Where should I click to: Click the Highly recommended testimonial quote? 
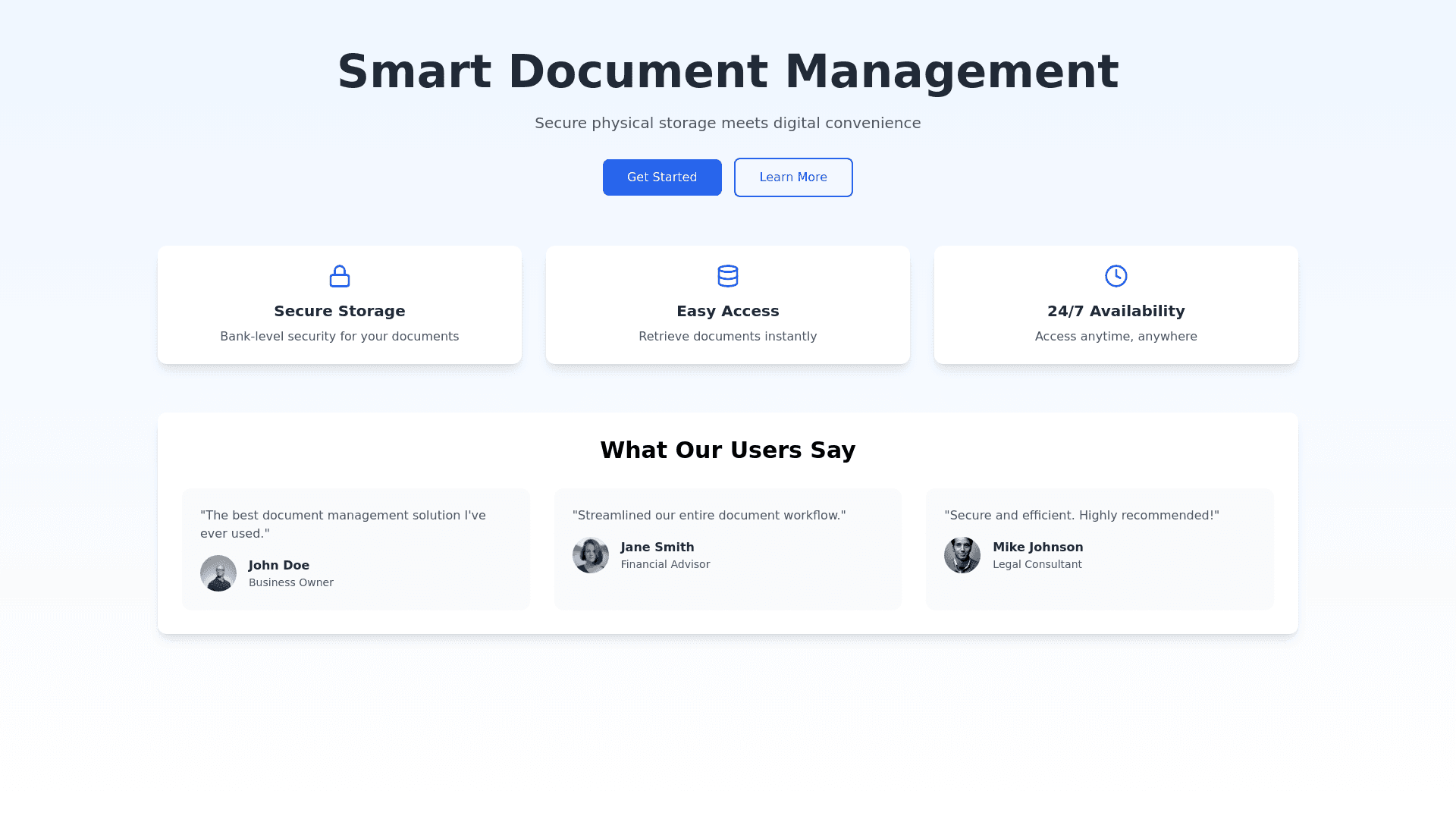(1081, 516)
